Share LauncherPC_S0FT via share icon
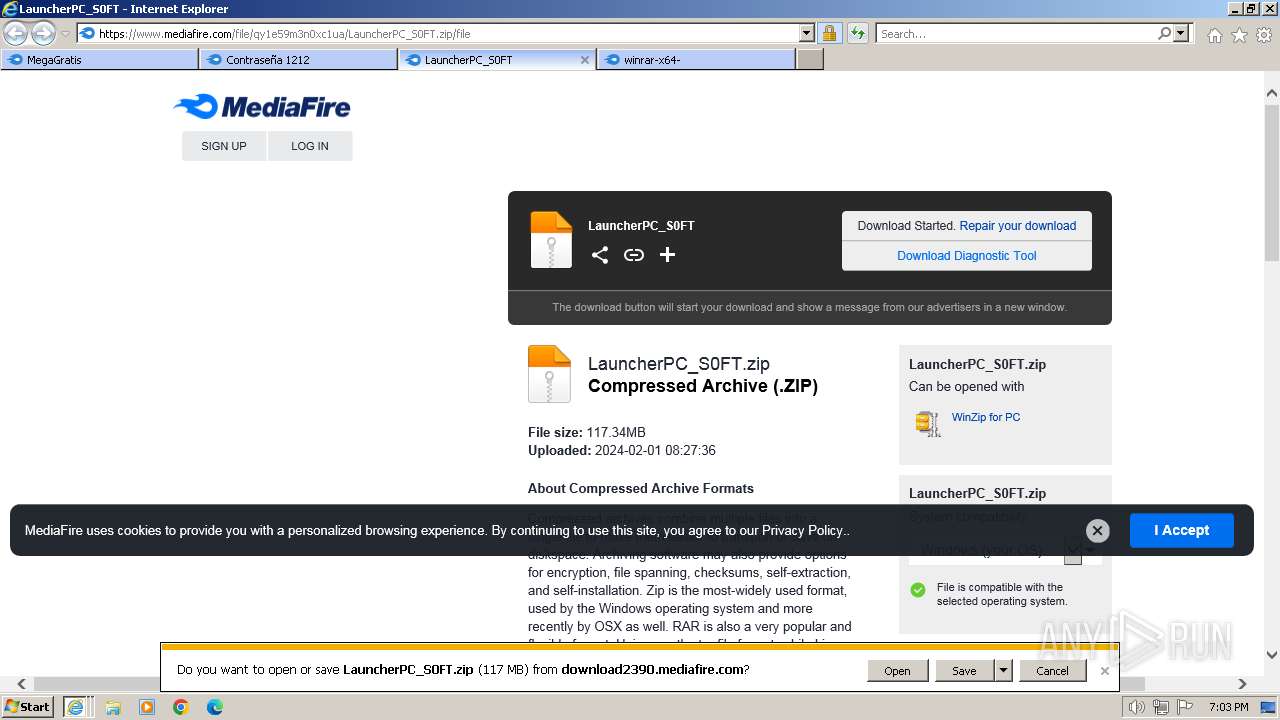The height and width of the screenshot is (720, 1280). coord(600,255)
